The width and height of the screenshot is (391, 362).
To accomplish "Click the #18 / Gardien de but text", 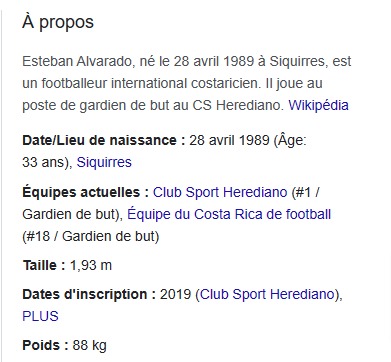I will pyautogui.click(x=91, y=236).
